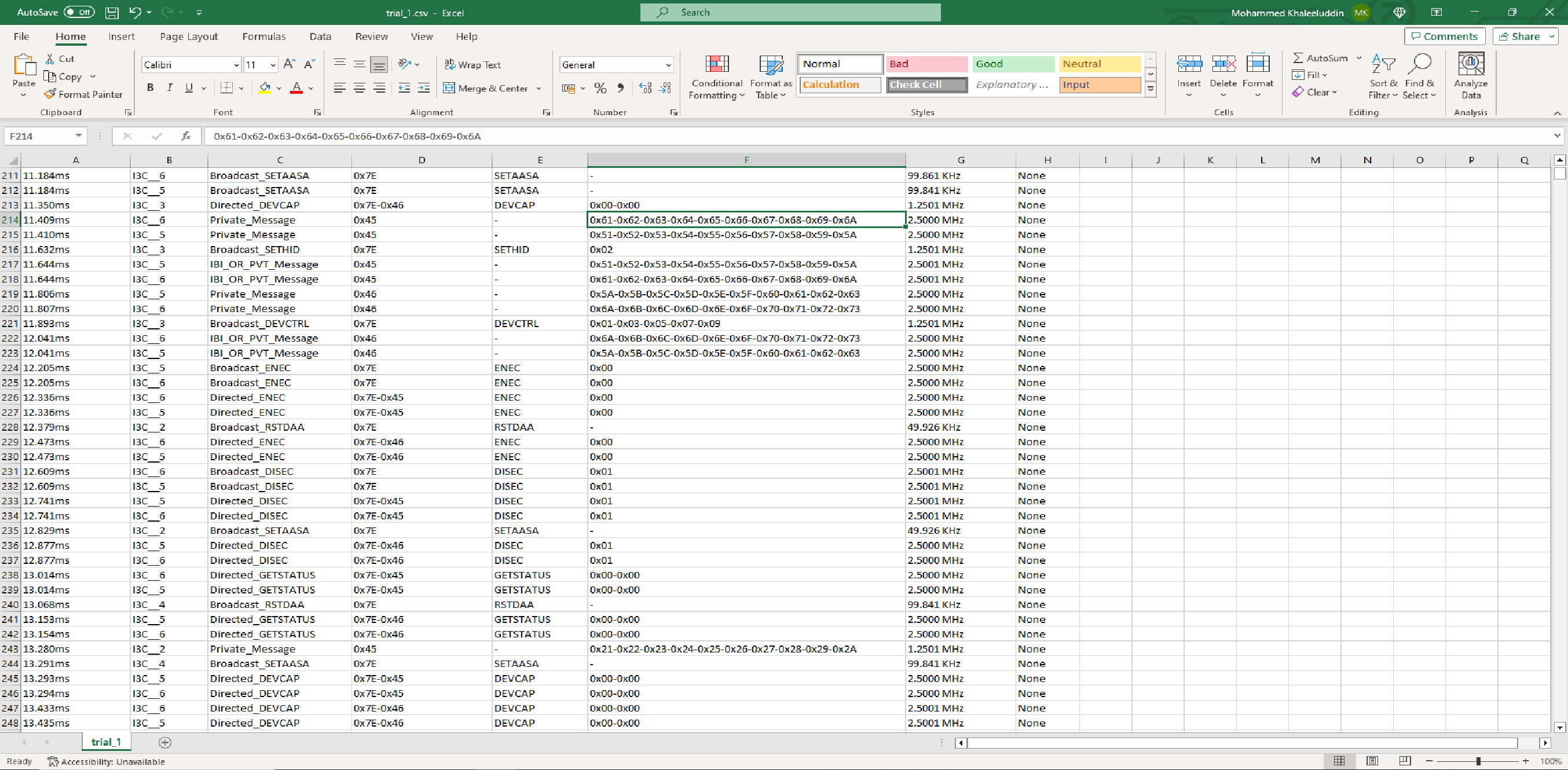Click Insert Function fx icon
Viewport: 1568px width, 770px height.
(186, 135)
